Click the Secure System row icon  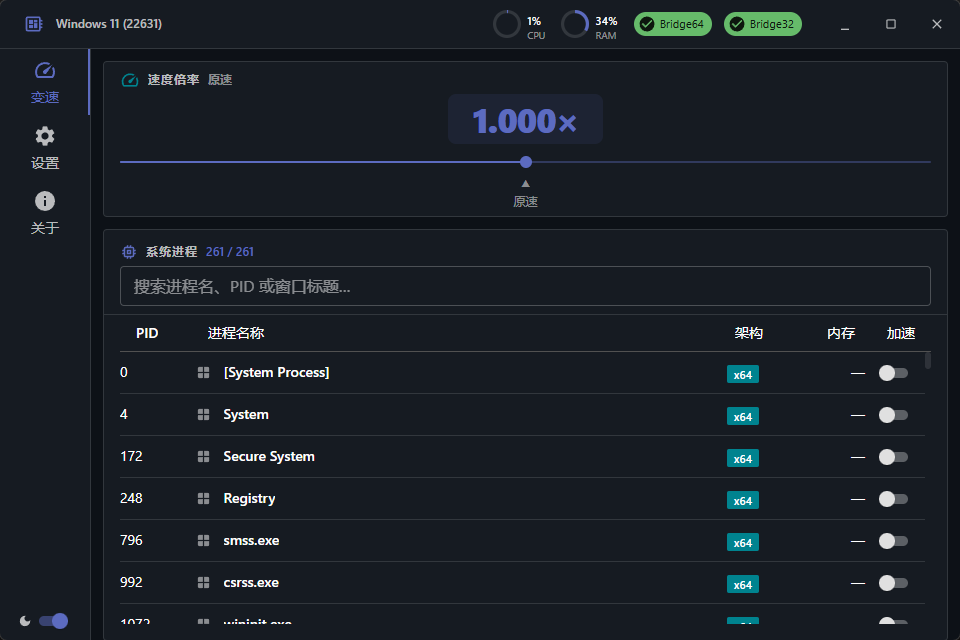click(203, 457)
